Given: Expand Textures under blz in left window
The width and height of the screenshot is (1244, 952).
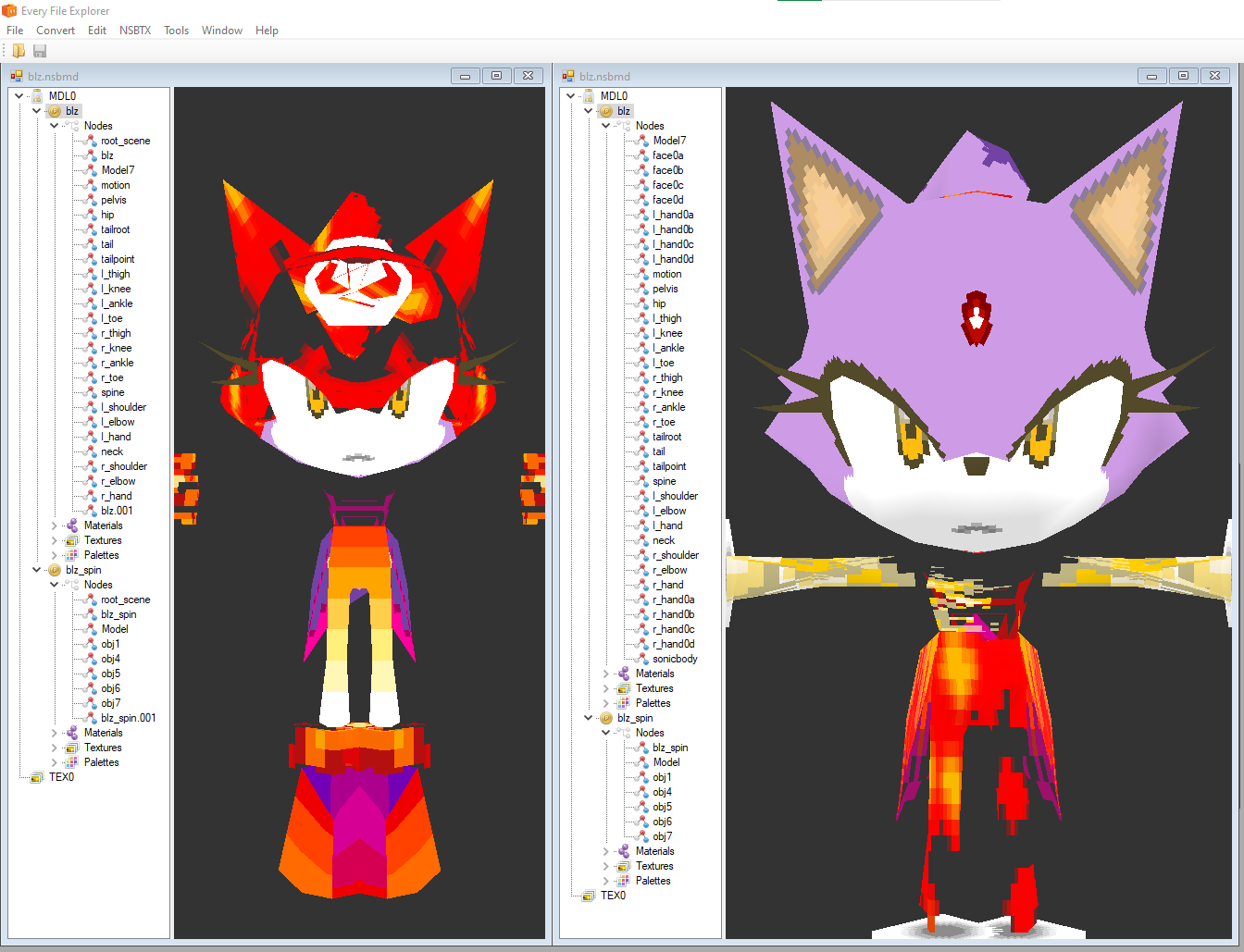Looking at the screenshot, I should (54, 540).
